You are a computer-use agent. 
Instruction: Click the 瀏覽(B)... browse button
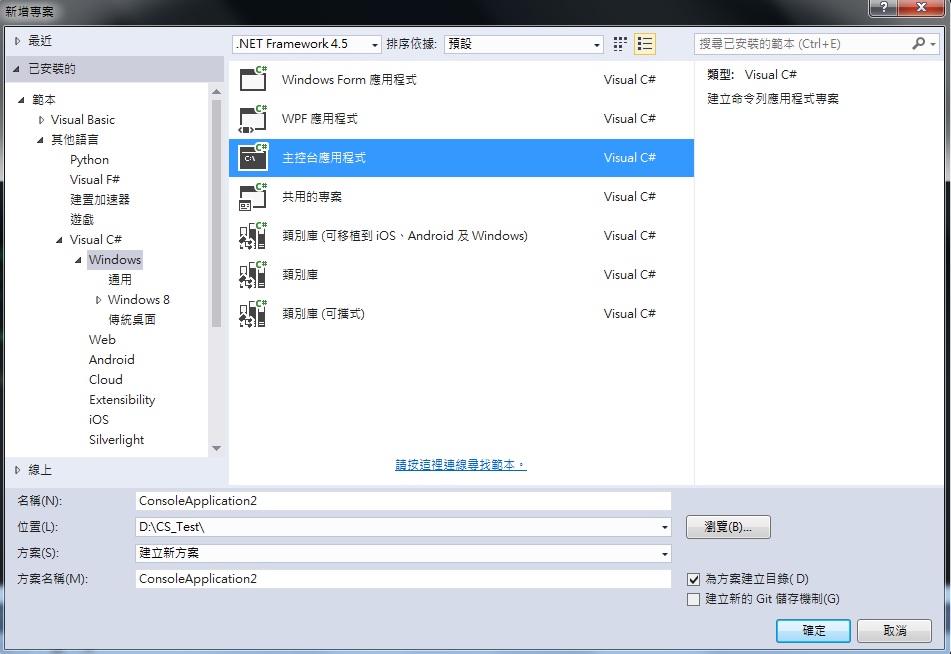(728, 527)
